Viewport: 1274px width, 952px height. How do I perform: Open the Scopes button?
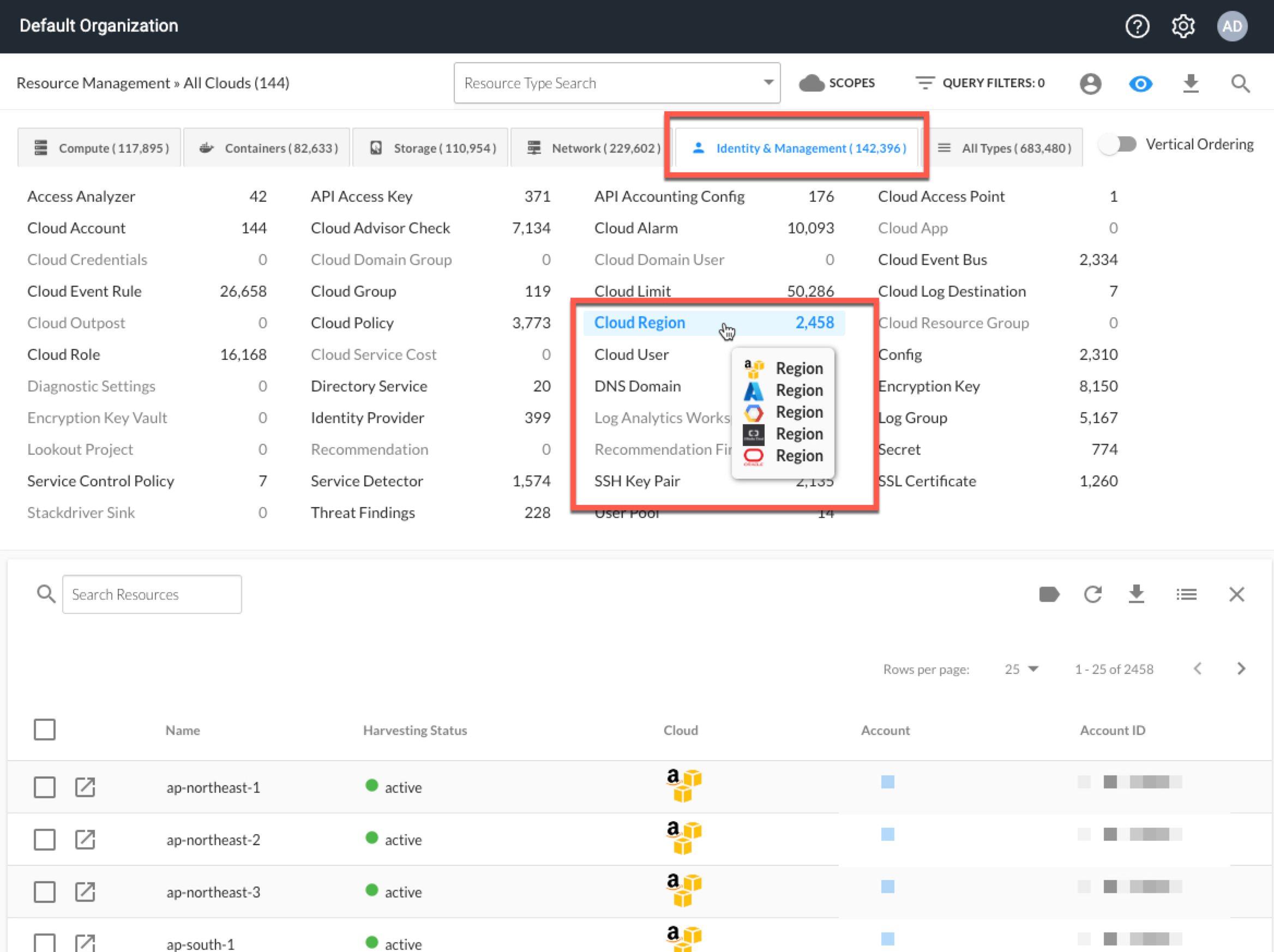point(837,83)
